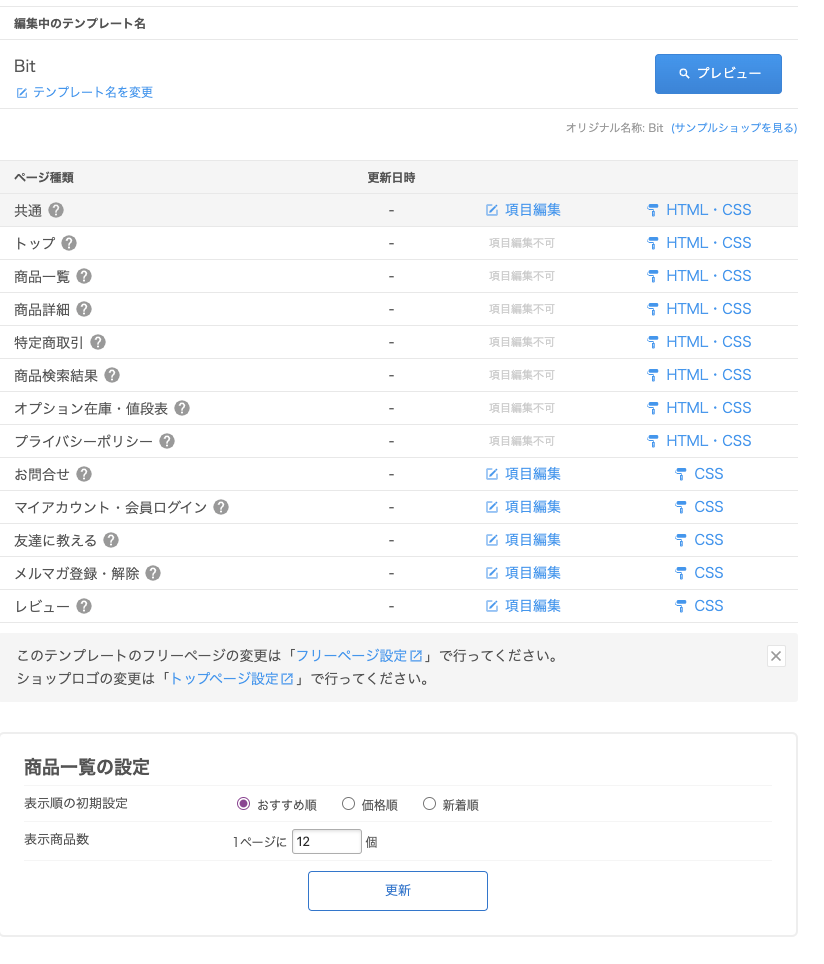The image size is (824, 964).
Task: Open help icon next to 商品詳細
Action: click(x=84, y=309)
